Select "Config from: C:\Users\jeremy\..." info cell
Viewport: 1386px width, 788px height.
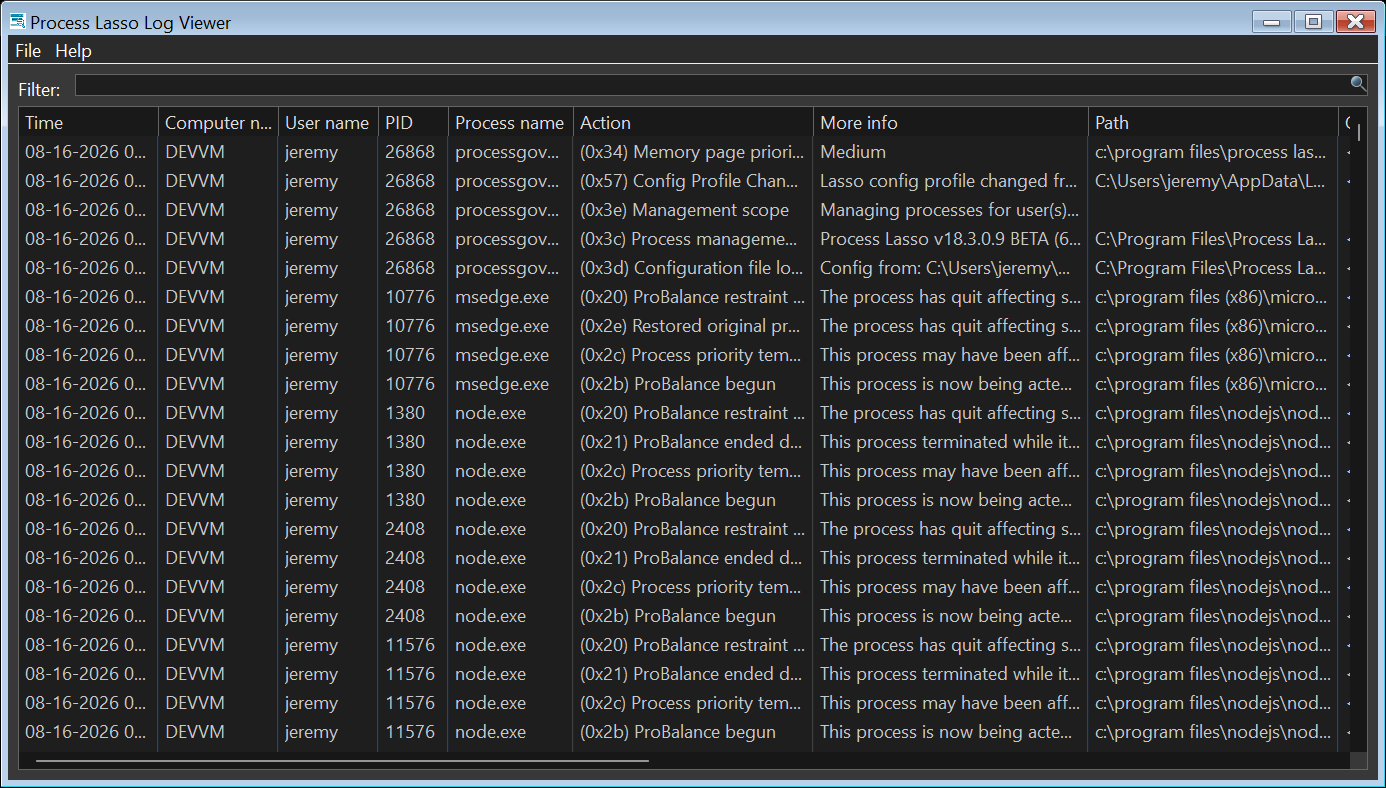click(950, 268)
